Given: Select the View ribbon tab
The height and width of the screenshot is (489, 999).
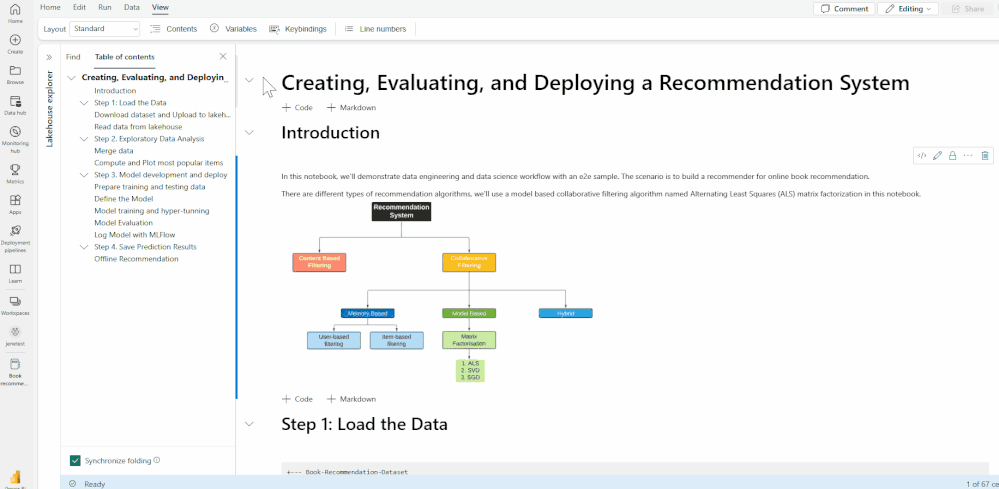Looking at the screenshot, I should 161,8.
